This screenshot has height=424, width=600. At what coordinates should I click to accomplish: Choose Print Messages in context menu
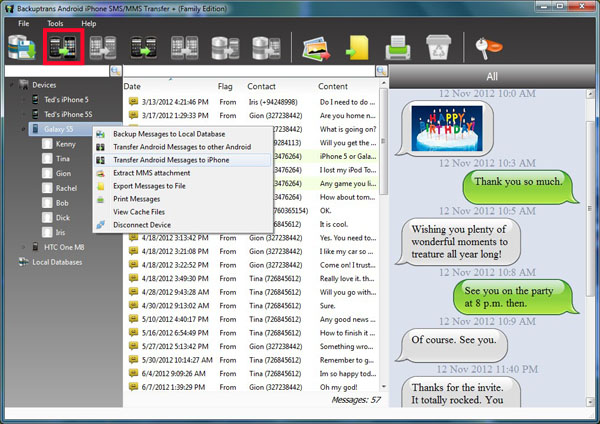pos(183,199)
